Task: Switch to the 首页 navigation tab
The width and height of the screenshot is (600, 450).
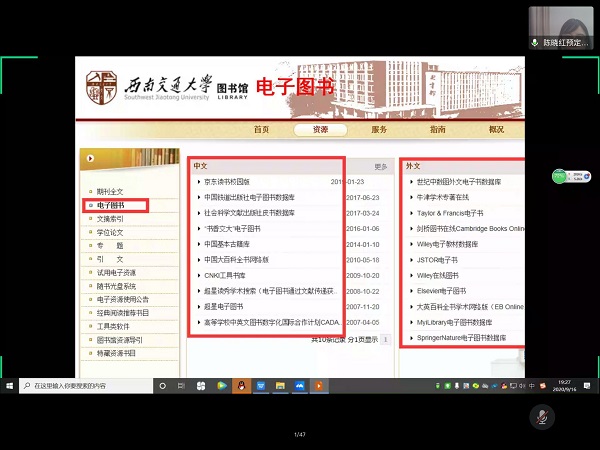Action: (x=261, y=130)
